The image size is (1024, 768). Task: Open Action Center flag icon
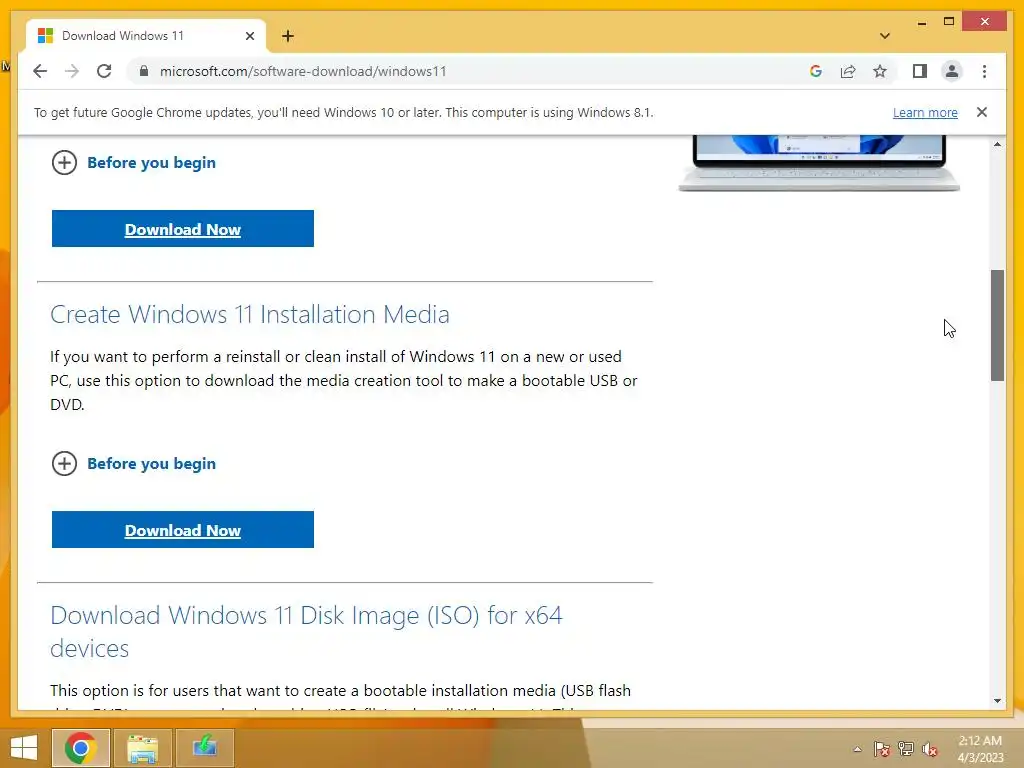[882, 749]
